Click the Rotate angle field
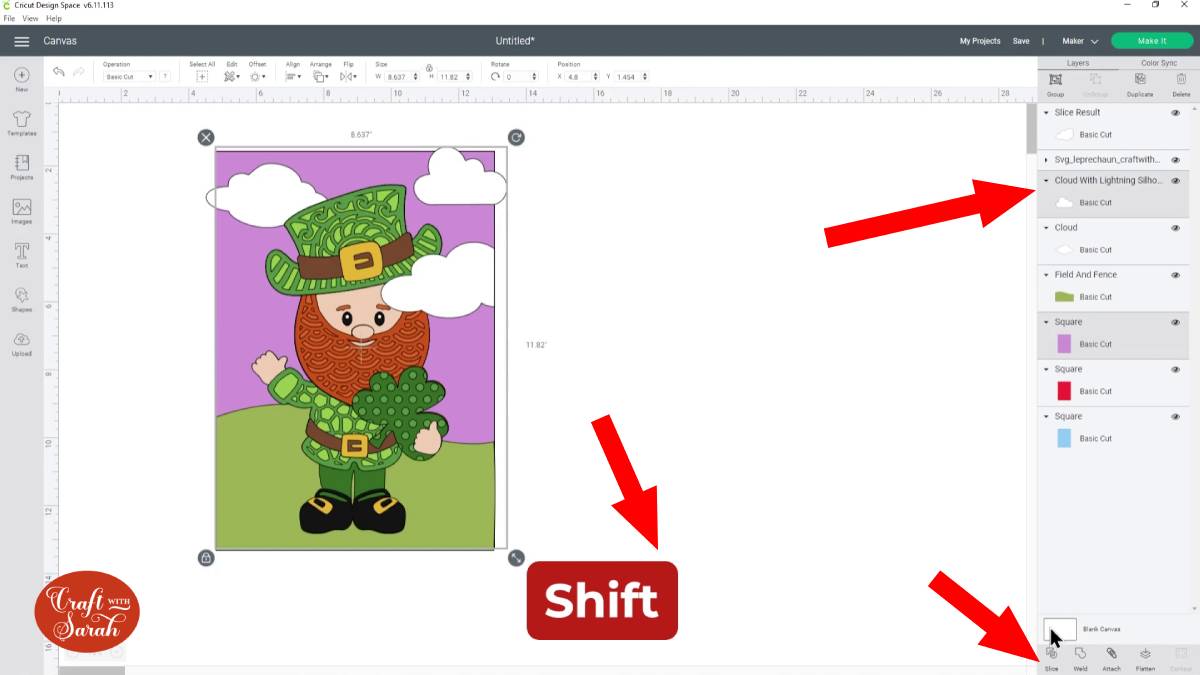This screenshot has width=1200, height=675. point(521,76)
